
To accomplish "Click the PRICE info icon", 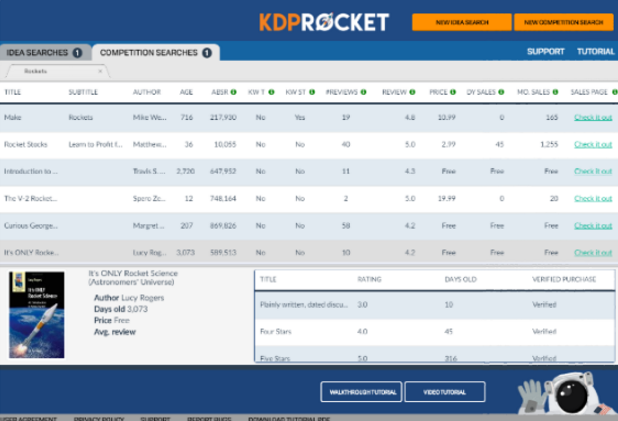I will (x=453, y=92).
